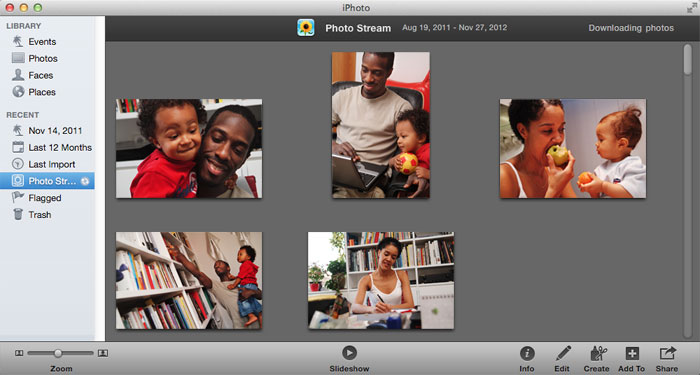
Task: Click the Zoom slider knob
Action: [x=58, y=353]
